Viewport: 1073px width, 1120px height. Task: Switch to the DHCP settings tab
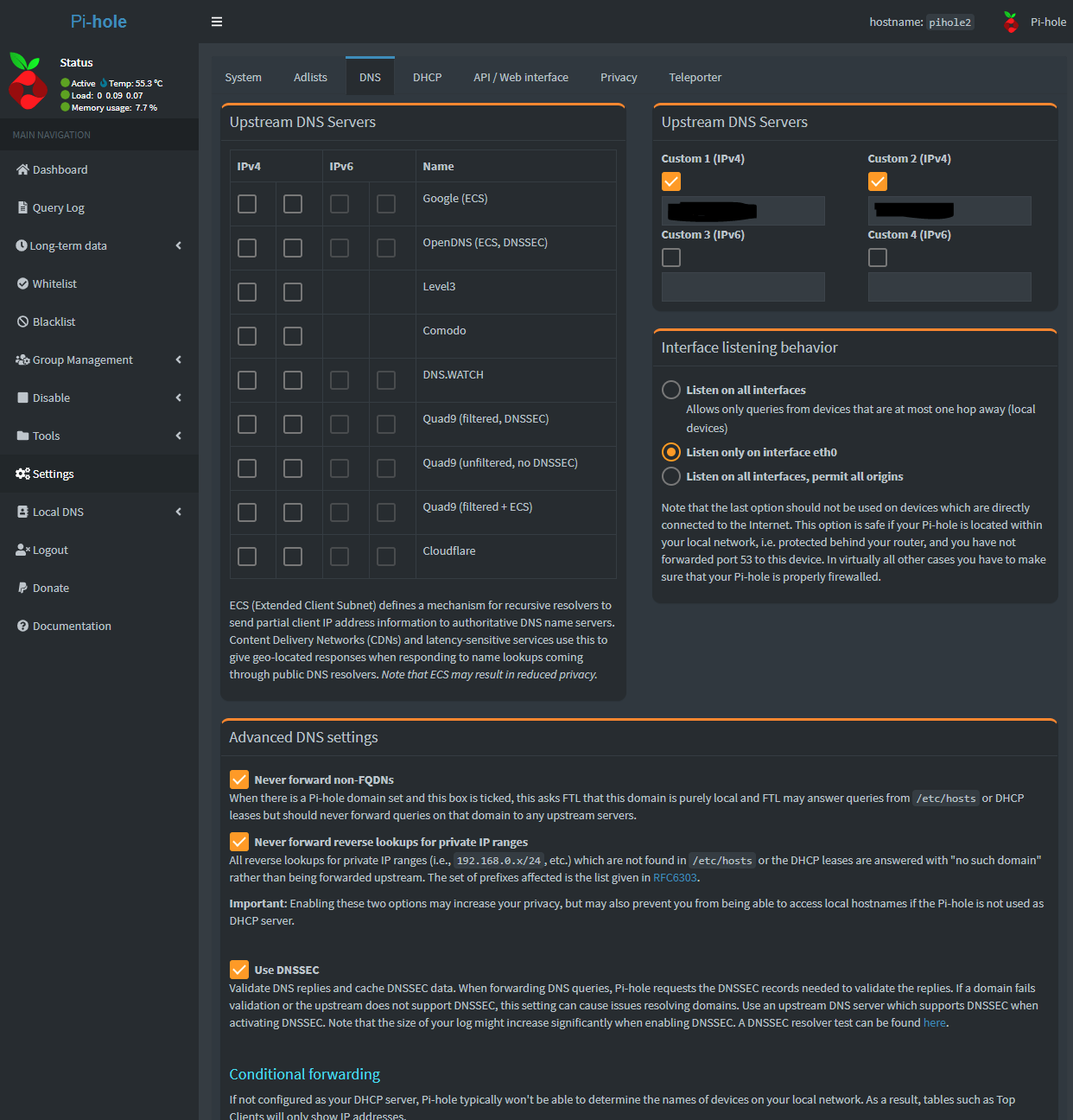pos(427,77)
